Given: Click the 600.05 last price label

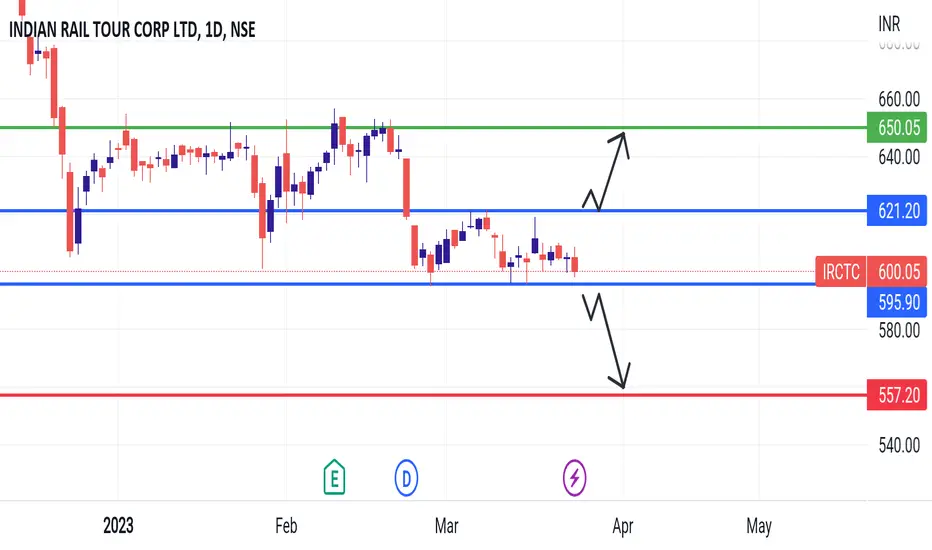Looking at the screenshot, I should pos(897,271).
